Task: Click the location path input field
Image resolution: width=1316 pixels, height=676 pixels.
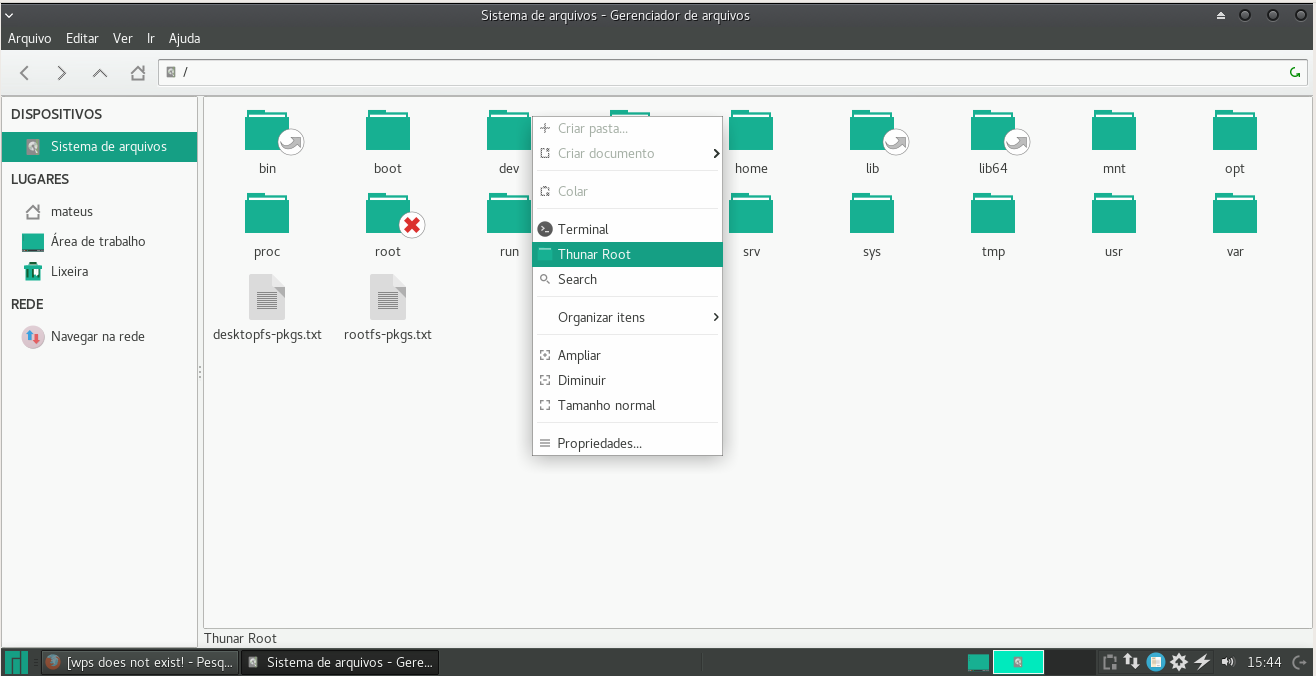Action: click(x=733, y=72)
